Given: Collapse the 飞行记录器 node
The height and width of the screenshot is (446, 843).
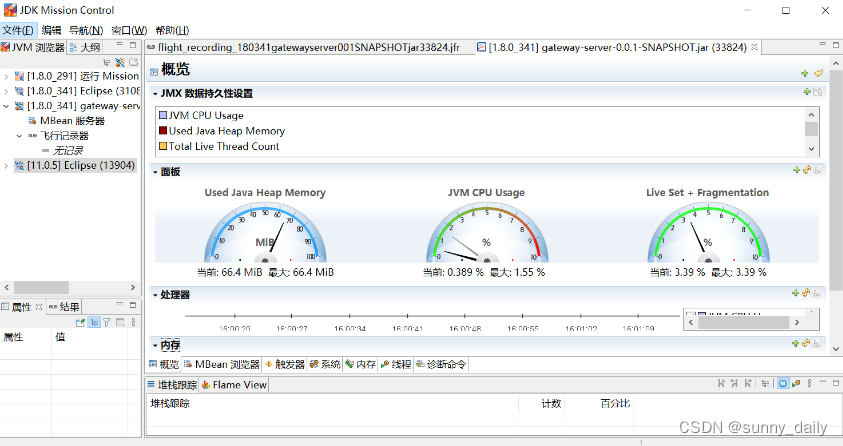Looking at the screenshot, I should (x=19, y=136).
